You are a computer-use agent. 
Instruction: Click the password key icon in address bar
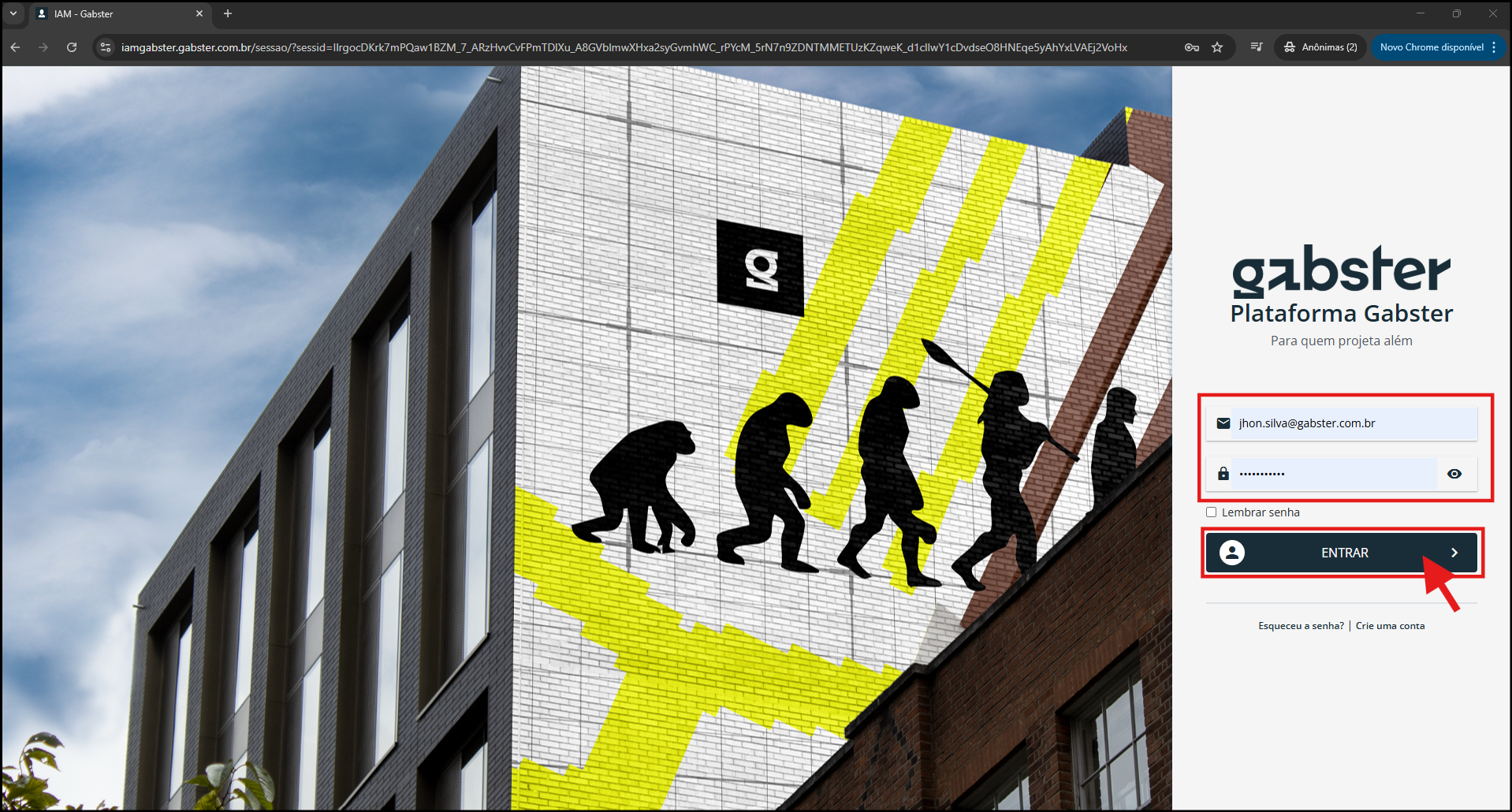pyautogui.click(x=1192, y=47)
